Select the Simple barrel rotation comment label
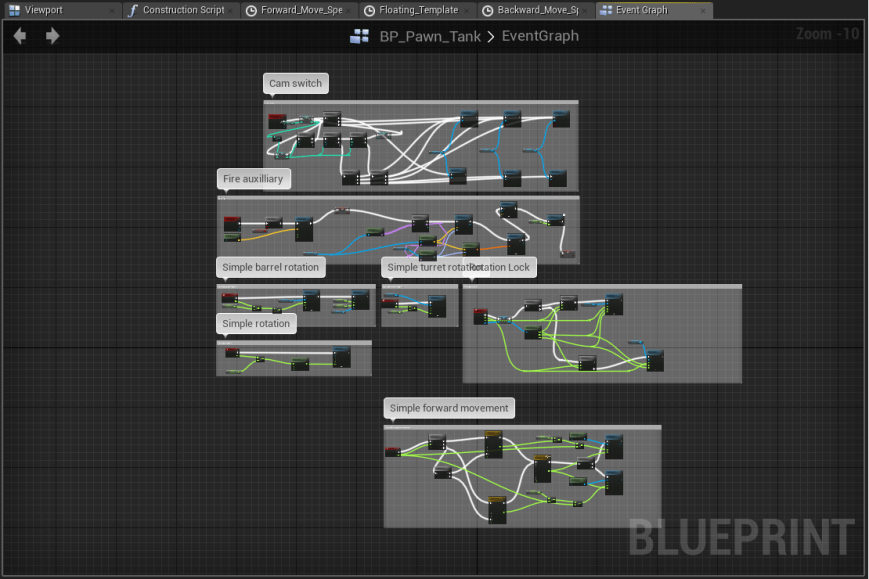Image resolution: width=869 pixels, height=579 pixels. tap(270, 267)
